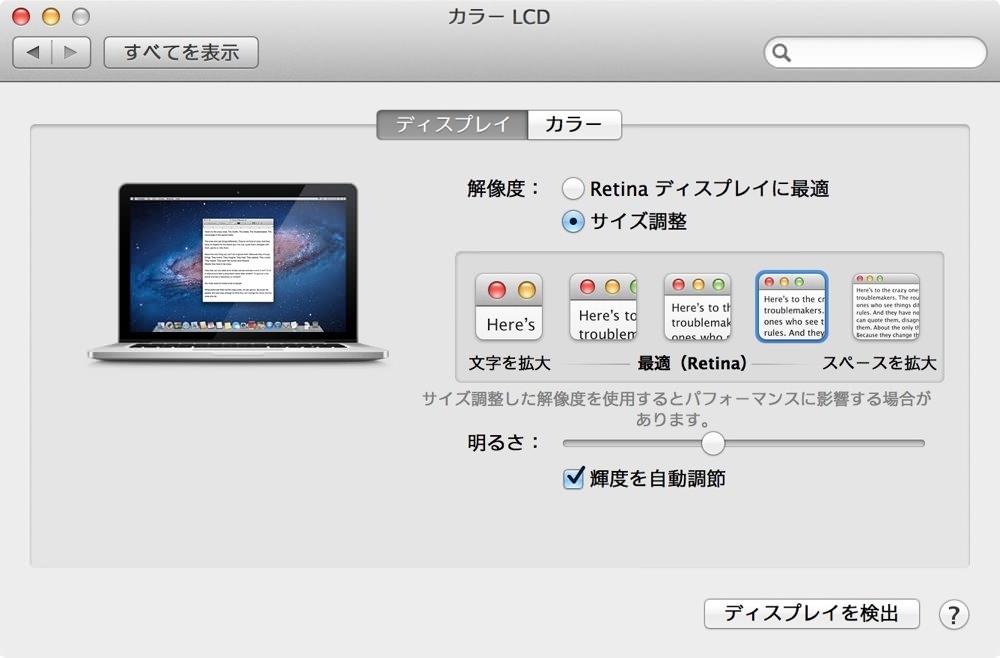The width and height of the screenshot is (1000, 658).
Task: Choose the 最適 (Retina) middle scaling thumbnail
Action: tap(698, 307)
